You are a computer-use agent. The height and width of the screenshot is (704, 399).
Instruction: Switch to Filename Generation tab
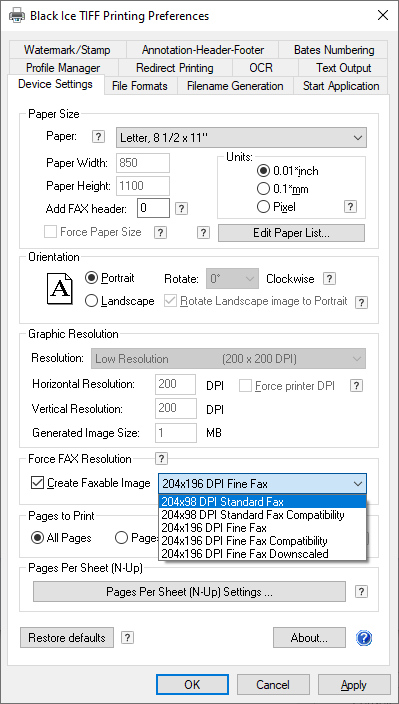coord(235,86)
